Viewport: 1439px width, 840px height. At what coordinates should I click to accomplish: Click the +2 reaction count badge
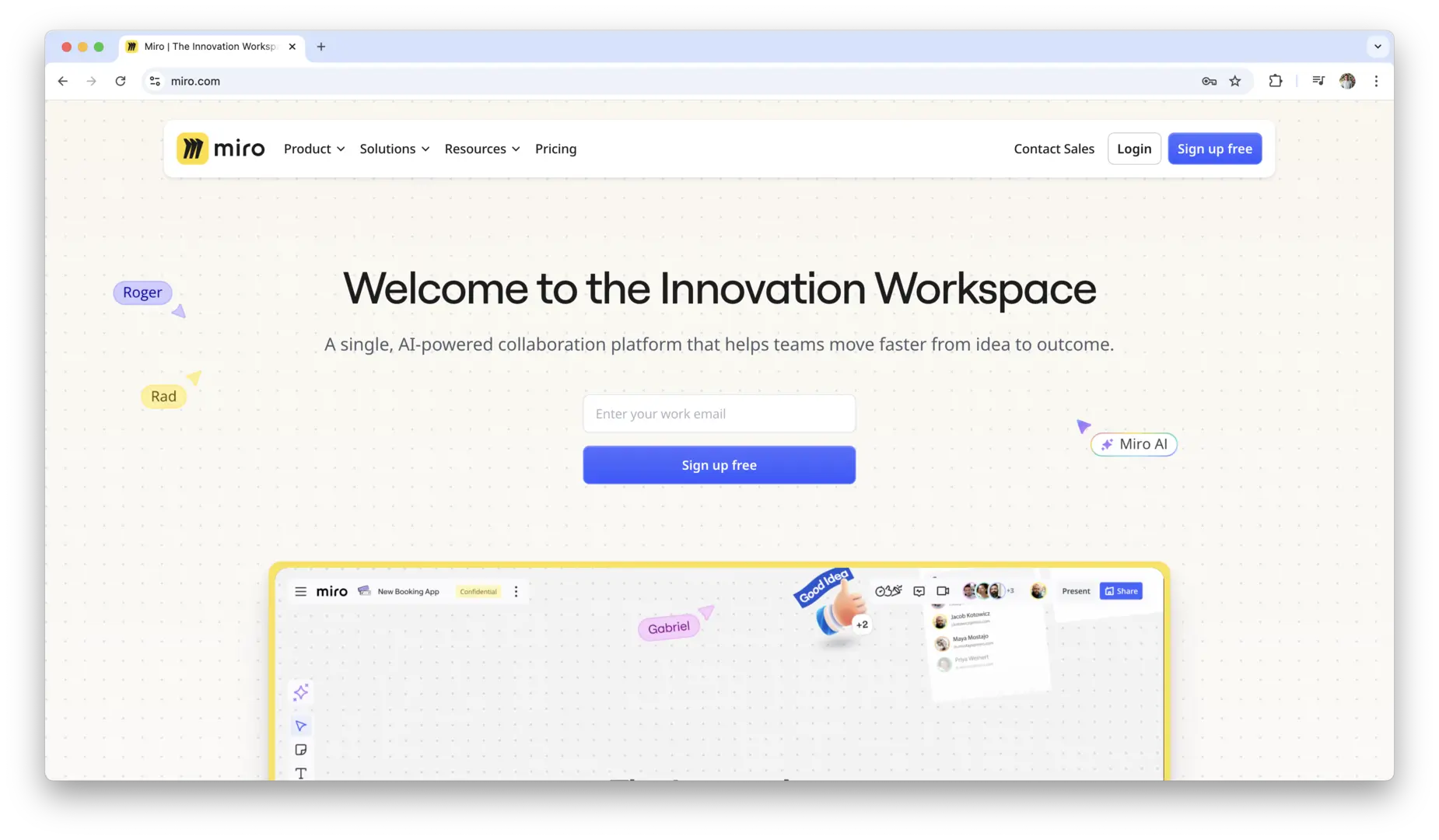click(x=862, y=625)
